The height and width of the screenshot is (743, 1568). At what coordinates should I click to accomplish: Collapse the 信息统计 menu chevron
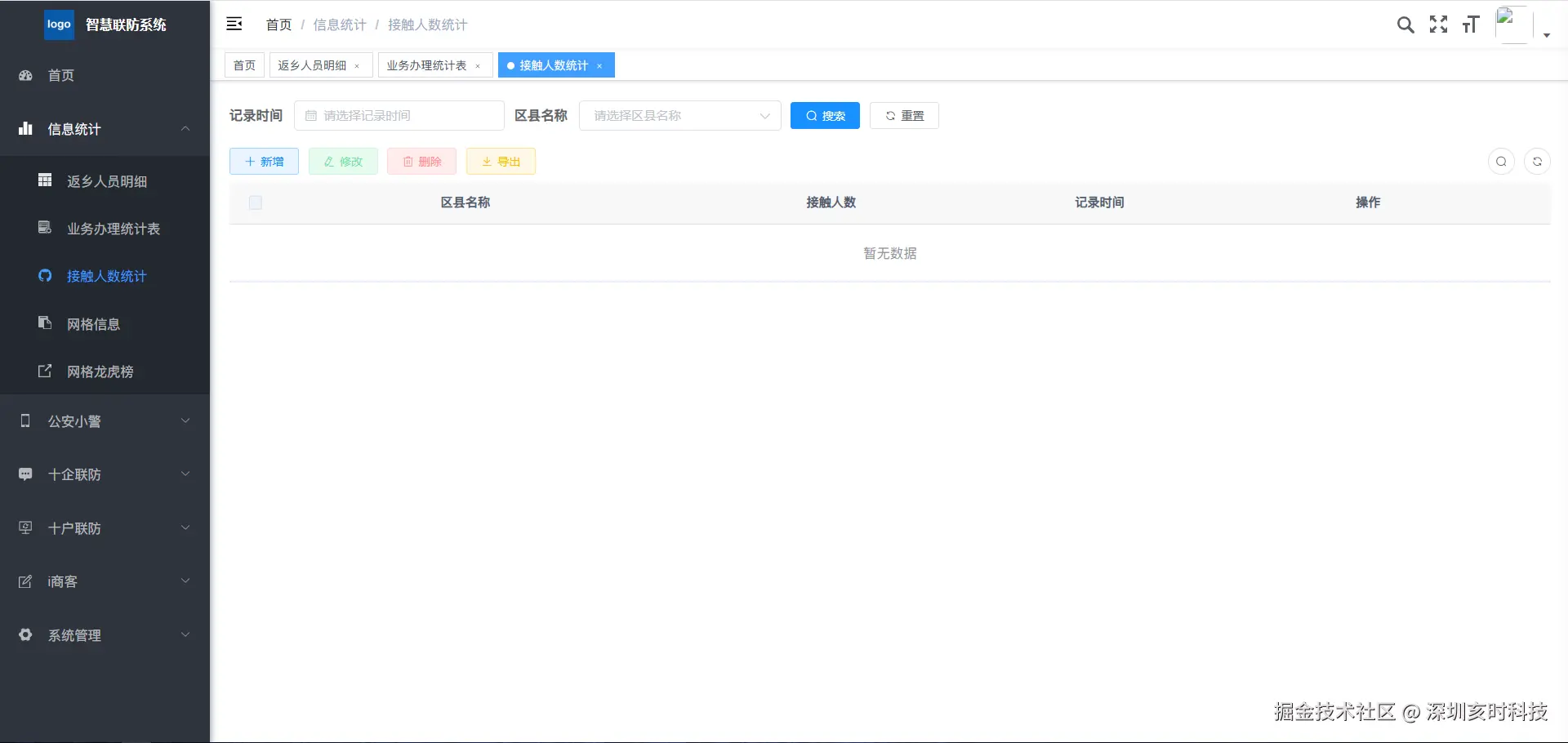tap(185, 128)
